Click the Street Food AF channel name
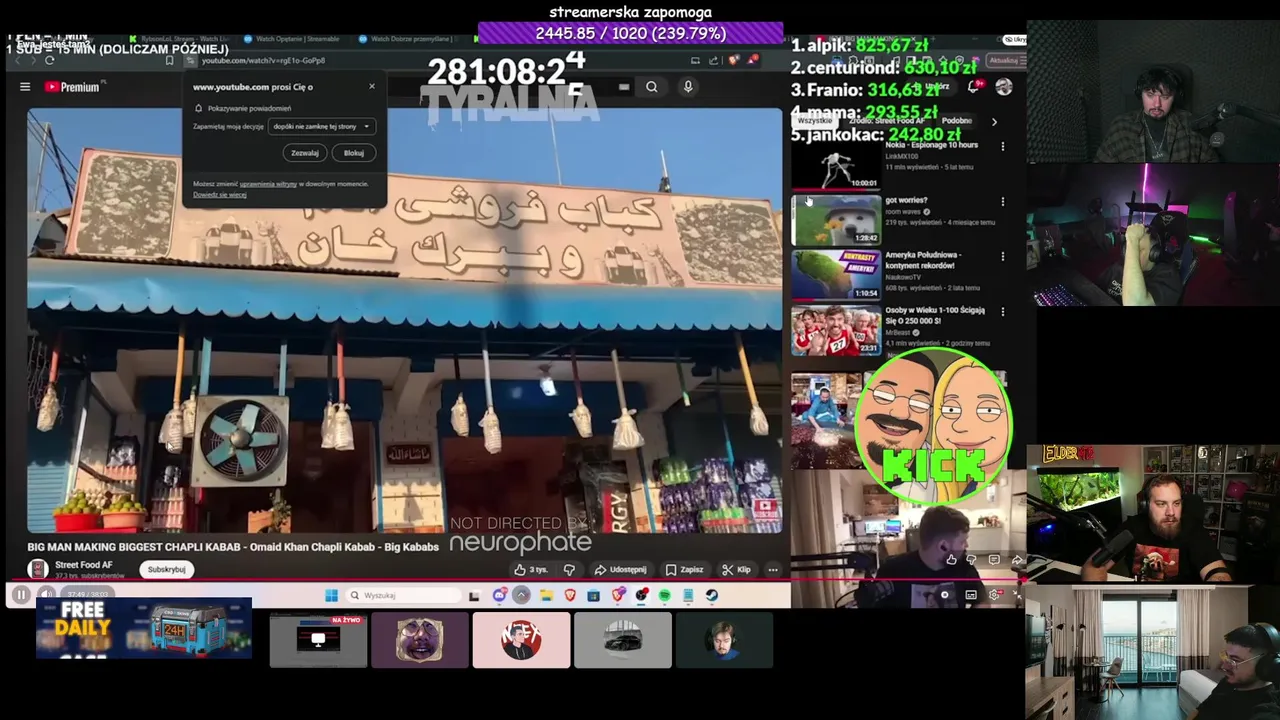 (x=84, y=565)
